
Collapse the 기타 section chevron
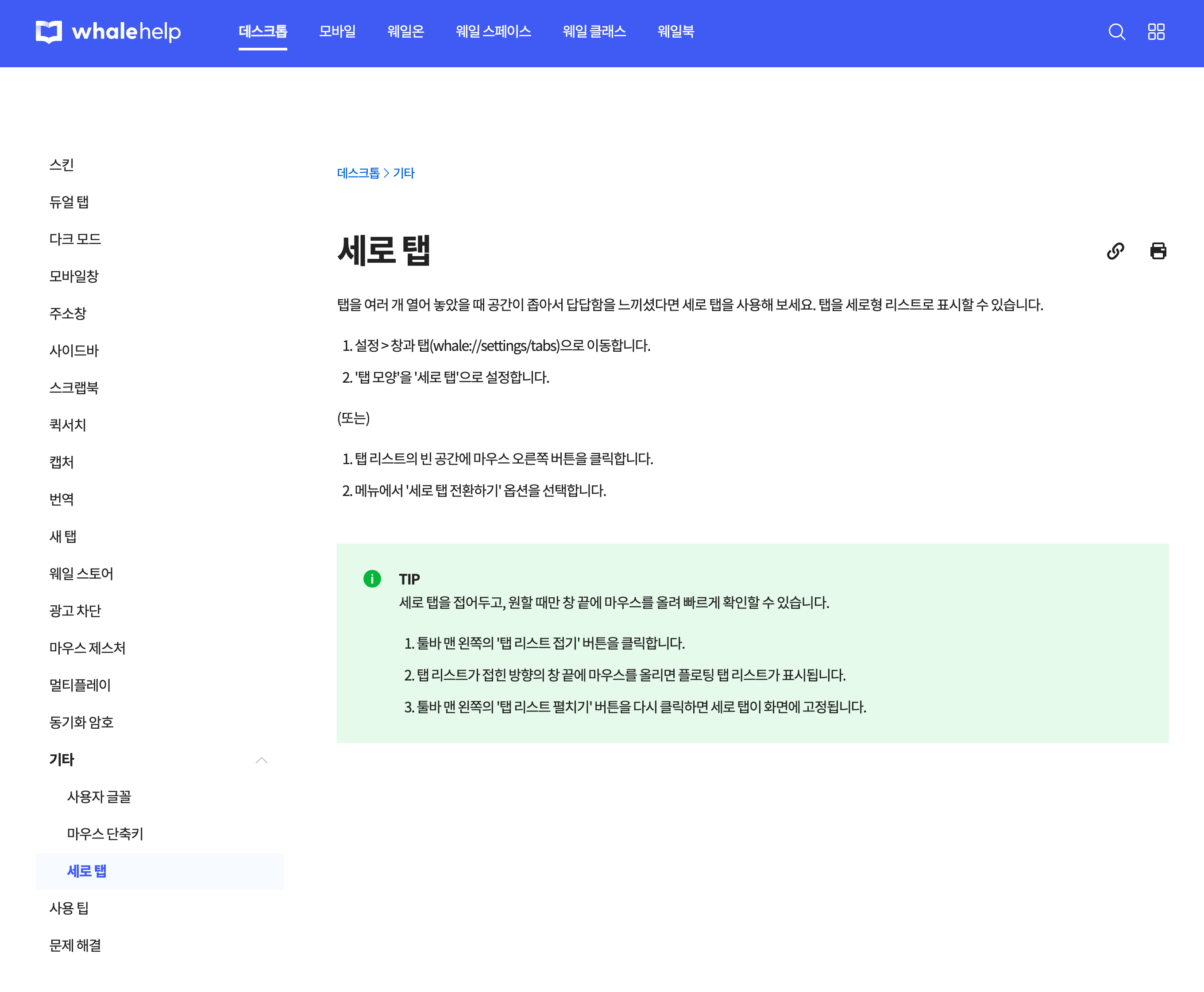pos(261,760)
